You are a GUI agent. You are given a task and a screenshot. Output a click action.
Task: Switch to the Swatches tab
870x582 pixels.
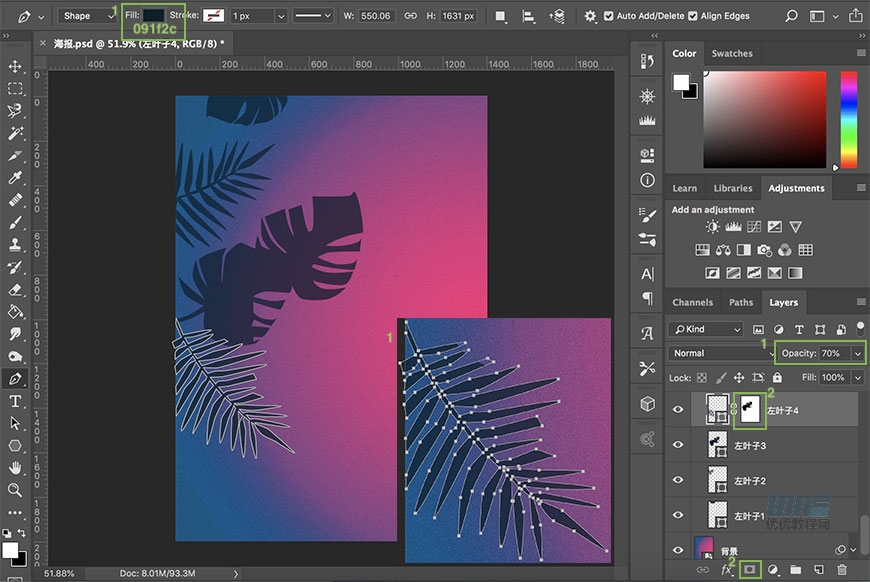click(732, 54)
